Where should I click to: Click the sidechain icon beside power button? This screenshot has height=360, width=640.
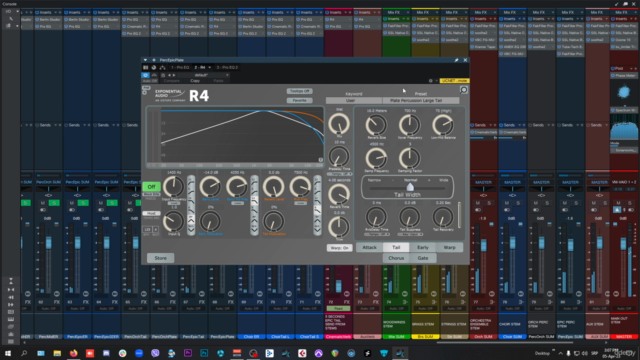coord(154,75)
